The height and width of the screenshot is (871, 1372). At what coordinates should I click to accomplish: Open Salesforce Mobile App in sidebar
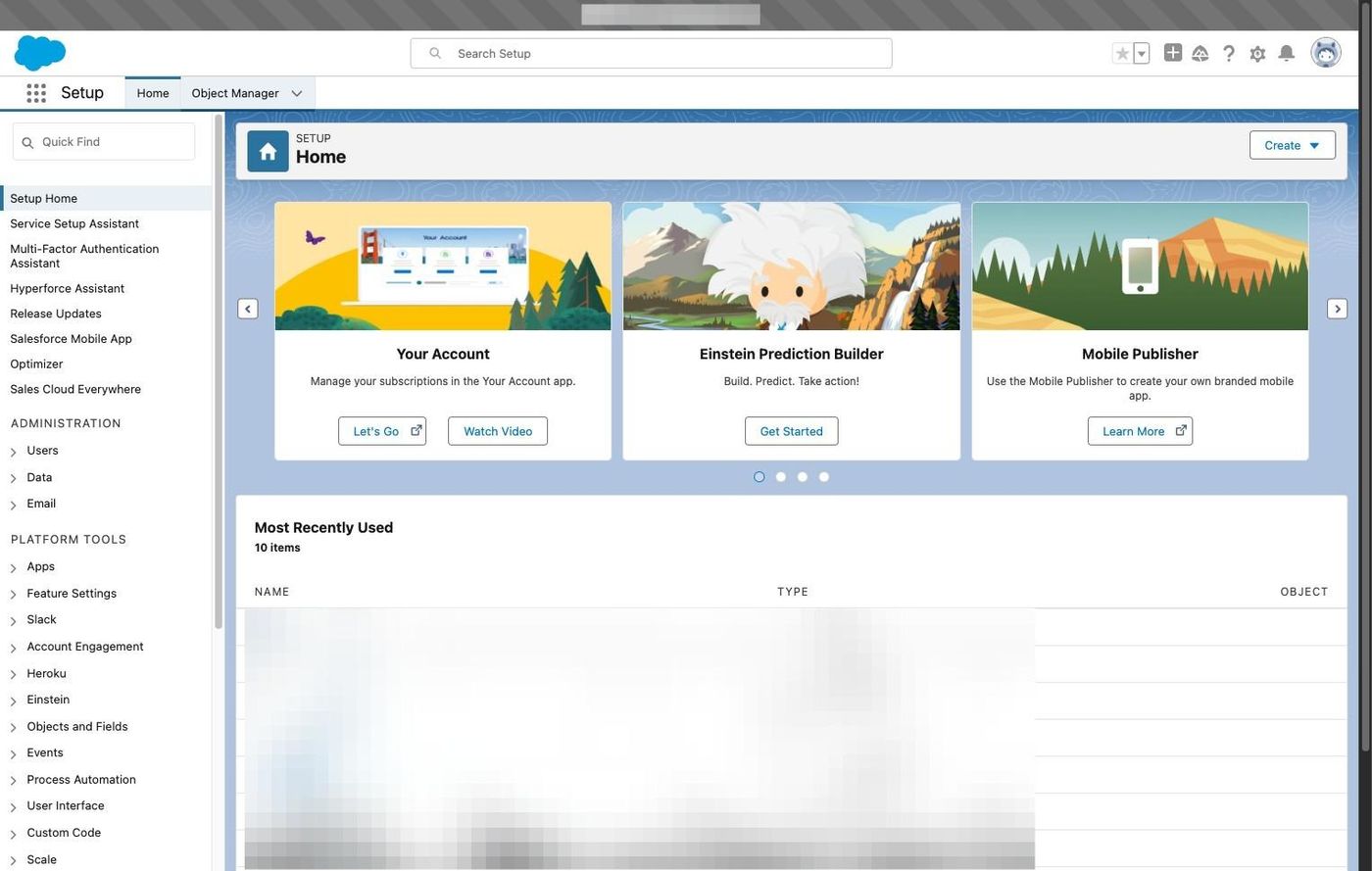[71, 339]
